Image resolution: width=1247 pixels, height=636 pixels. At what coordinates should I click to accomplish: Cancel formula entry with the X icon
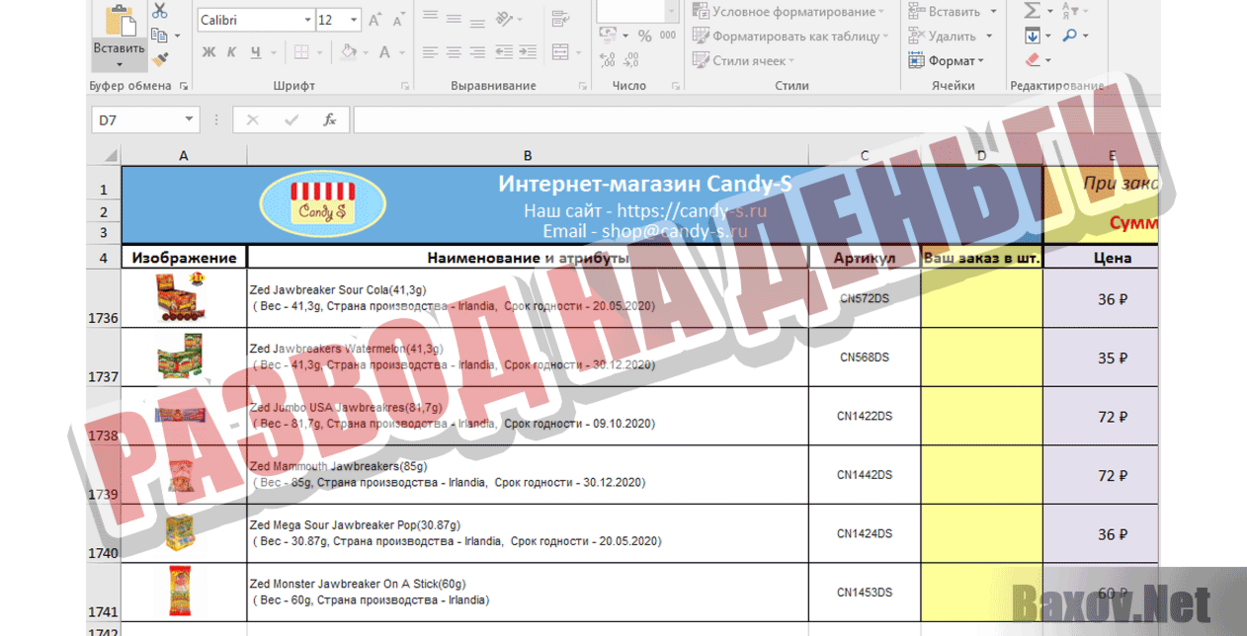click(252, 120)
